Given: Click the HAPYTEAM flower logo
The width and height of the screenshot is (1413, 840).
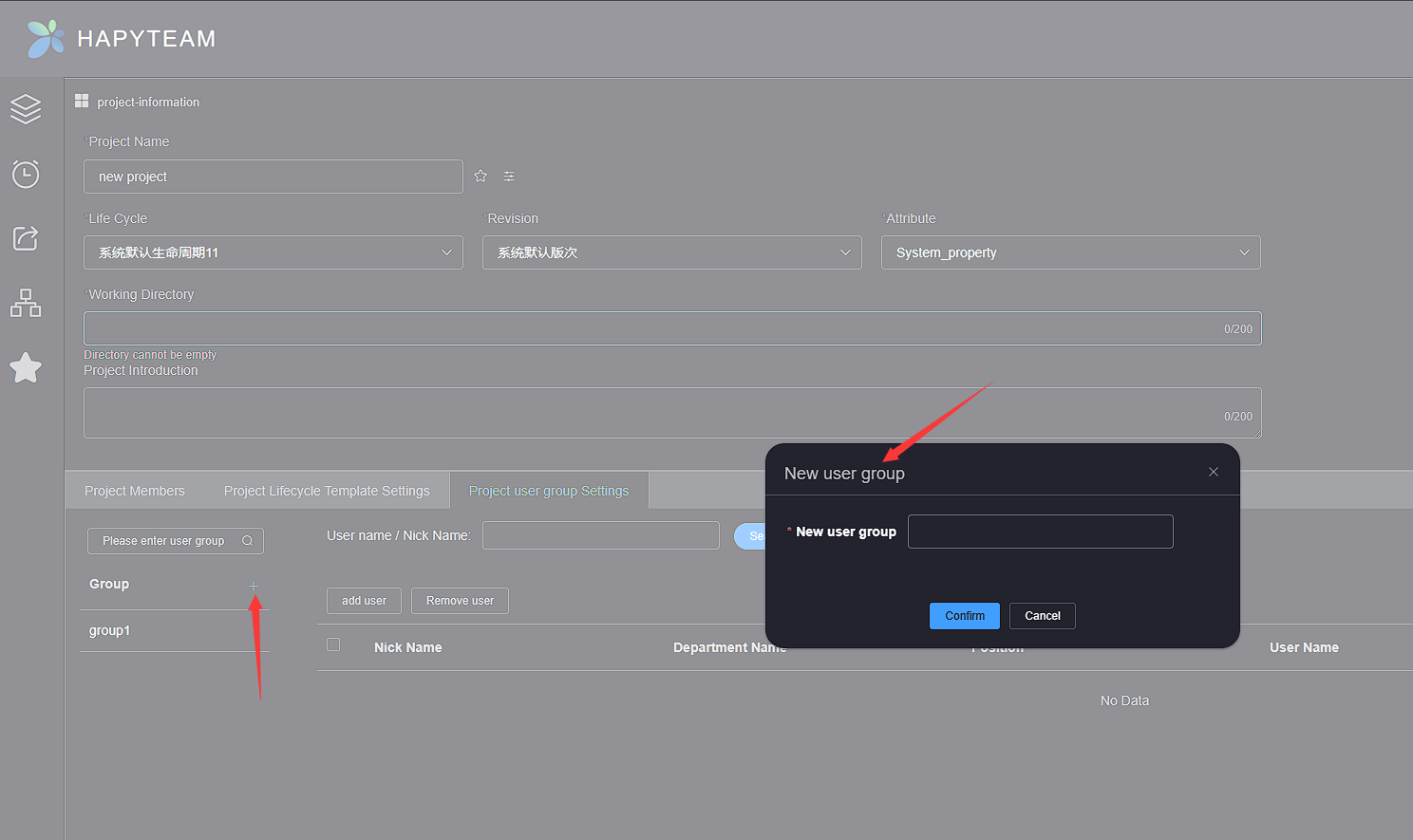Looking at the screenshot, I should click(46, 38).
